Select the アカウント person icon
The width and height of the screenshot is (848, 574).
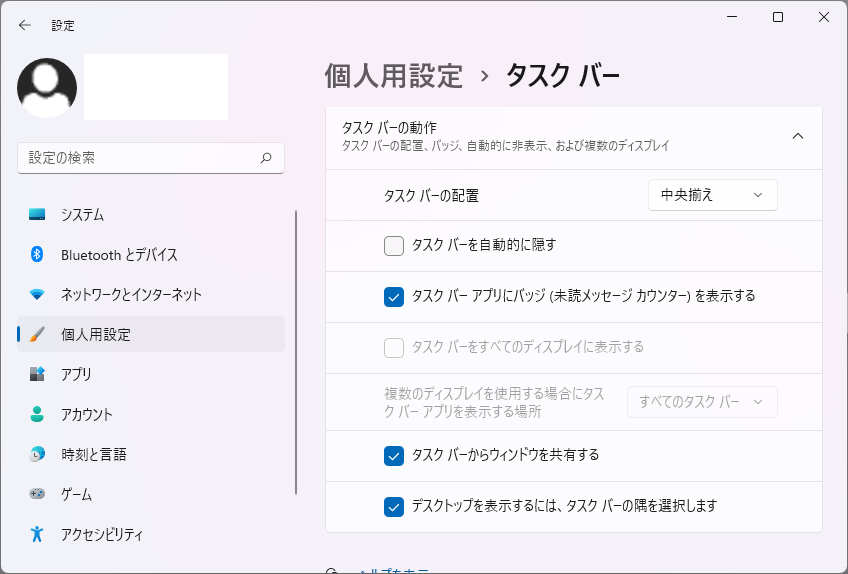[37, 414]
